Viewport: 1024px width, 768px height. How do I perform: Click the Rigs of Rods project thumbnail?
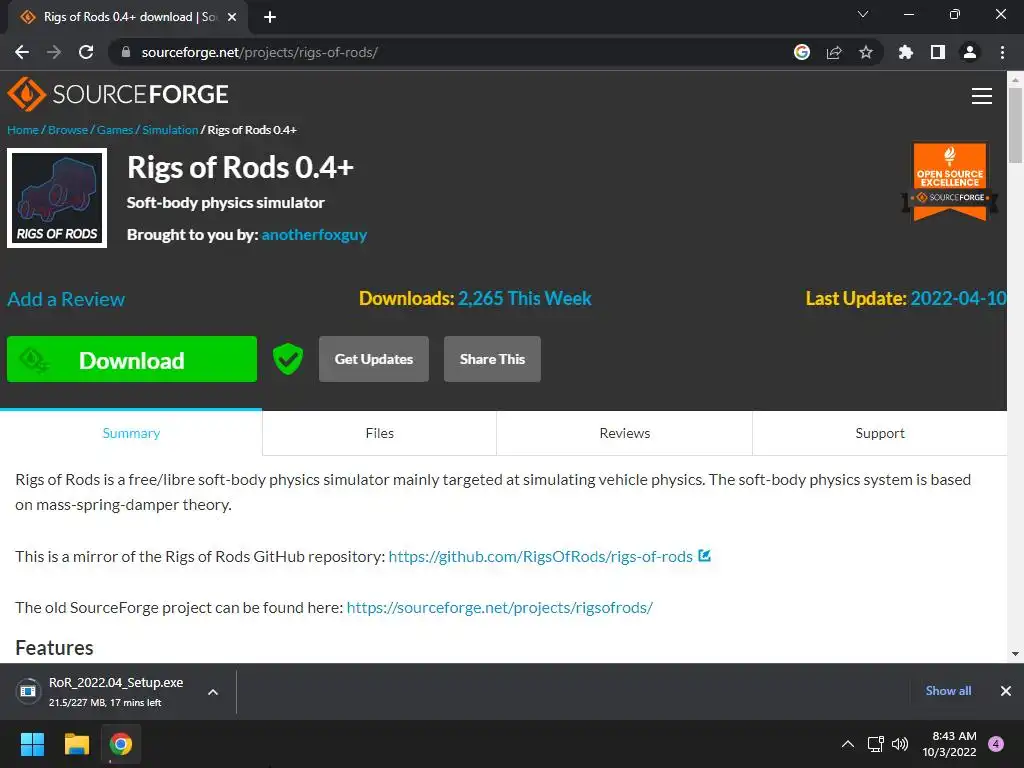tap(57, 198)
